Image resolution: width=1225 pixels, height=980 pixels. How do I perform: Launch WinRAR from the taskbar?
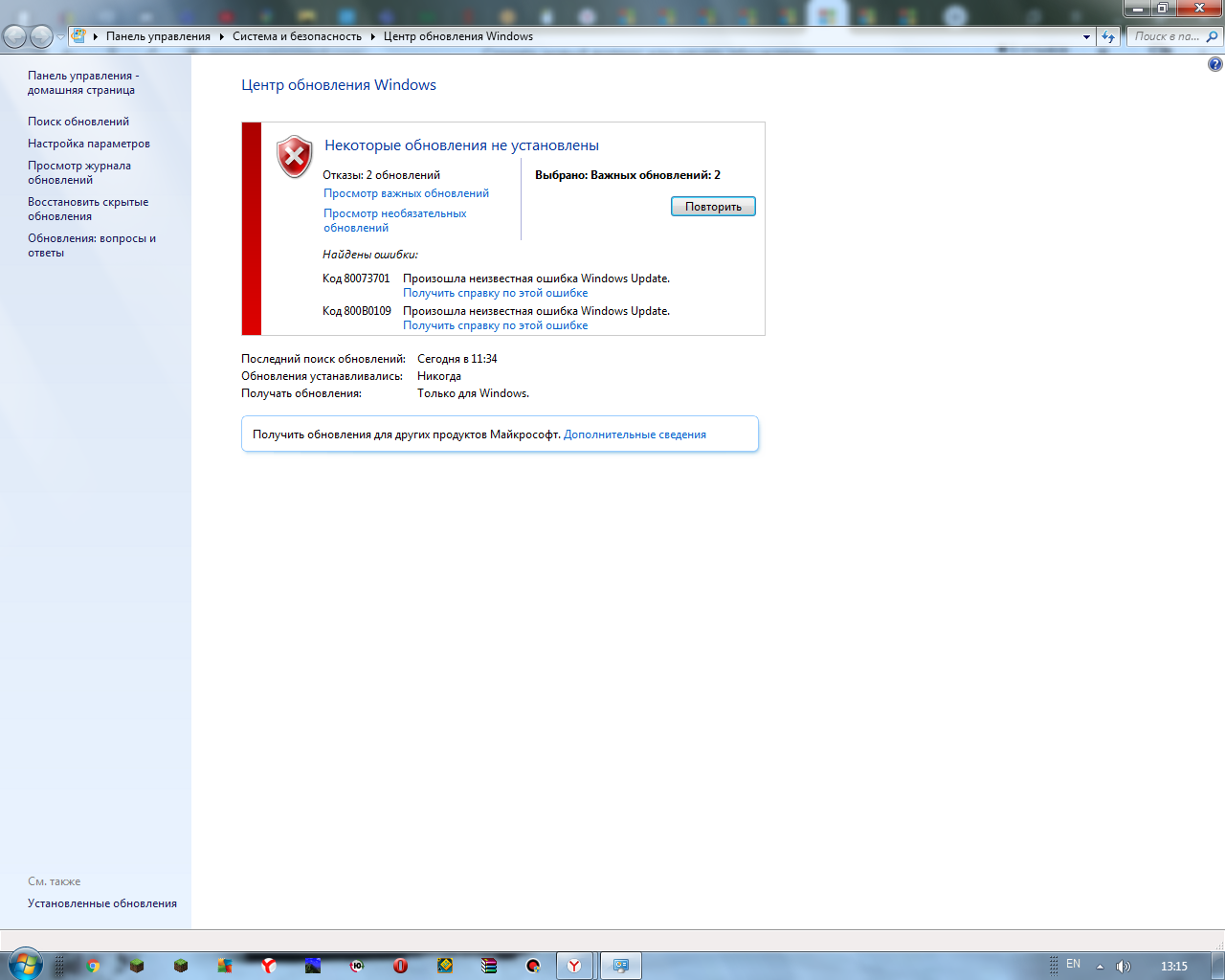tap(489, 966)
